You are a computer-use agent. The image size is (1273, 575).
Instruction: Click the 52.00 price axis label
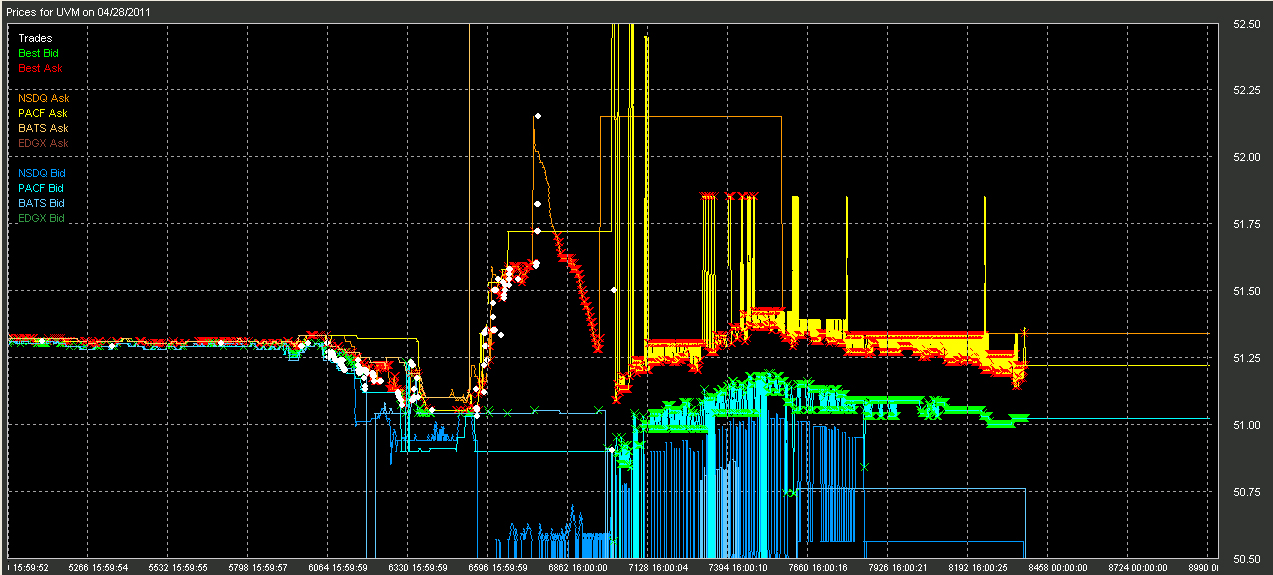click(1246, 157)
